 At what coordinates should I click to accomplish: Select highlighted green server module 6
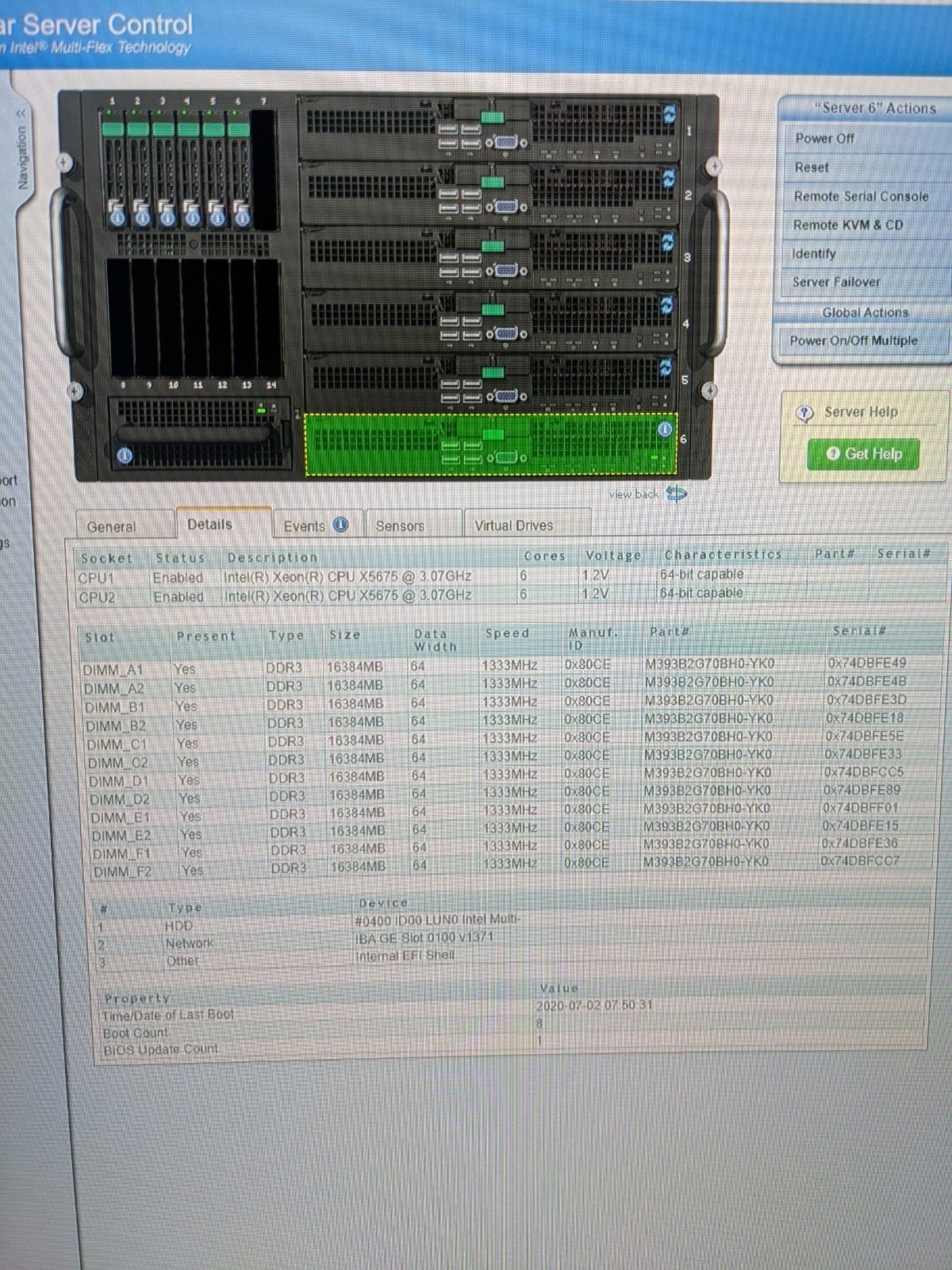[490, 444]
